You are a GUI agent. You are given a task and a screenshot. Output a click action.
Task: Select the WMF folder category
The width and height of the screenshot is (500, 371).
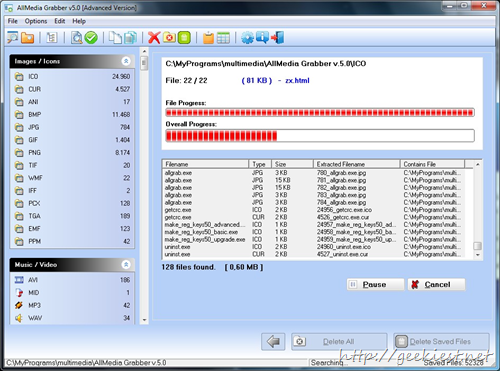pyautogui.click(x=72, y=178)
